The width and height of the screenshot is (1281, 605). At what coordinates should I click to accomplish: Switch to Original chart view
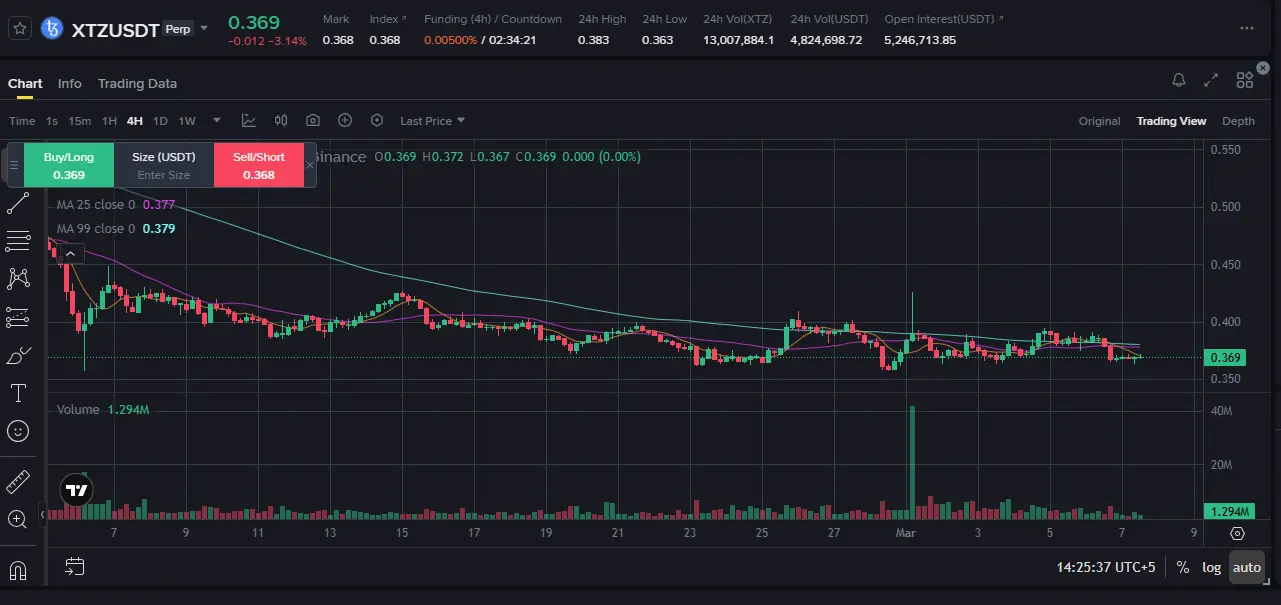1099,121
